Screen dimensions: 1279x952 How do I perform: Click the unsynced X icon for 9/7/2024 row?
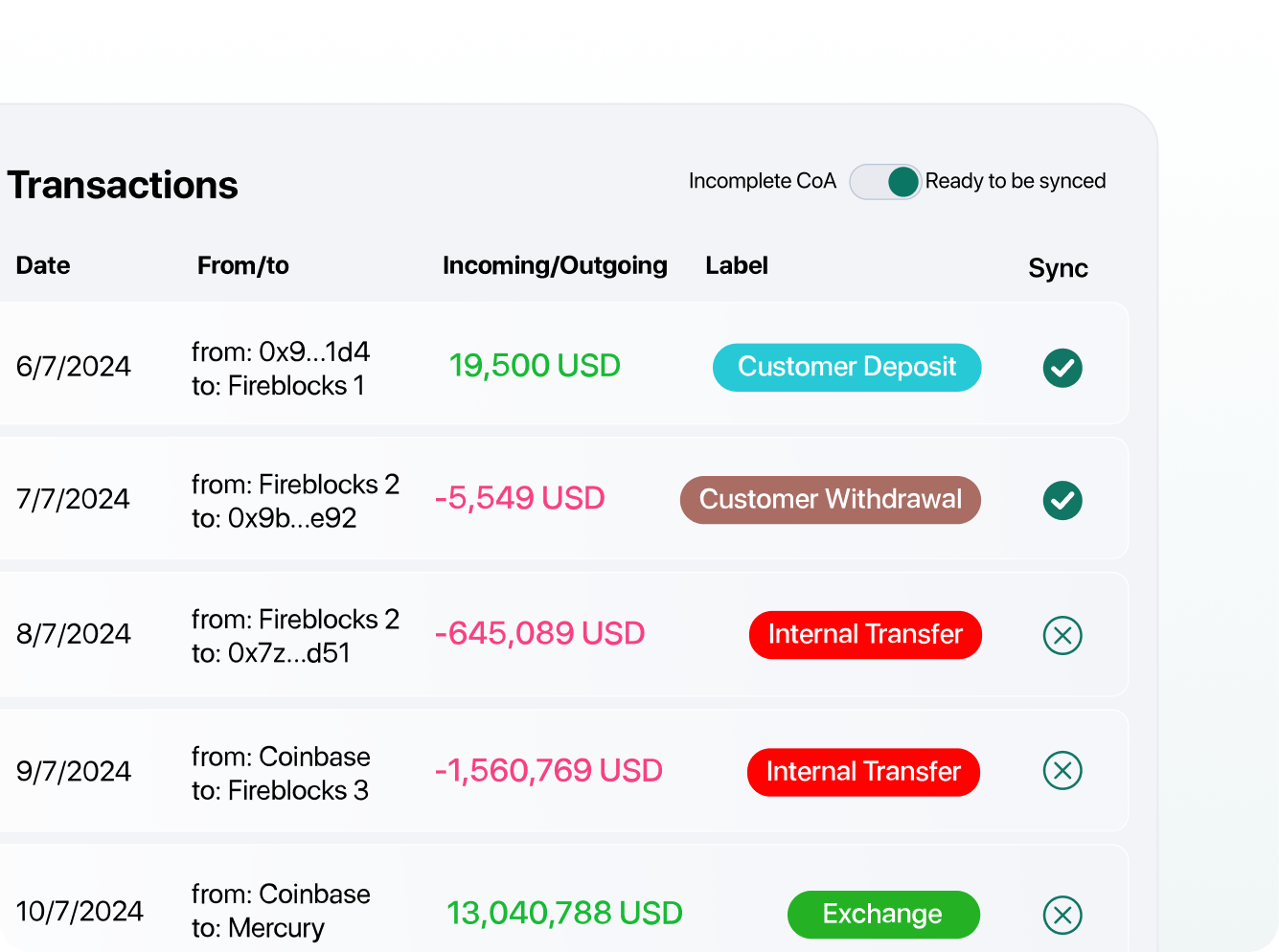[1062, 770]
